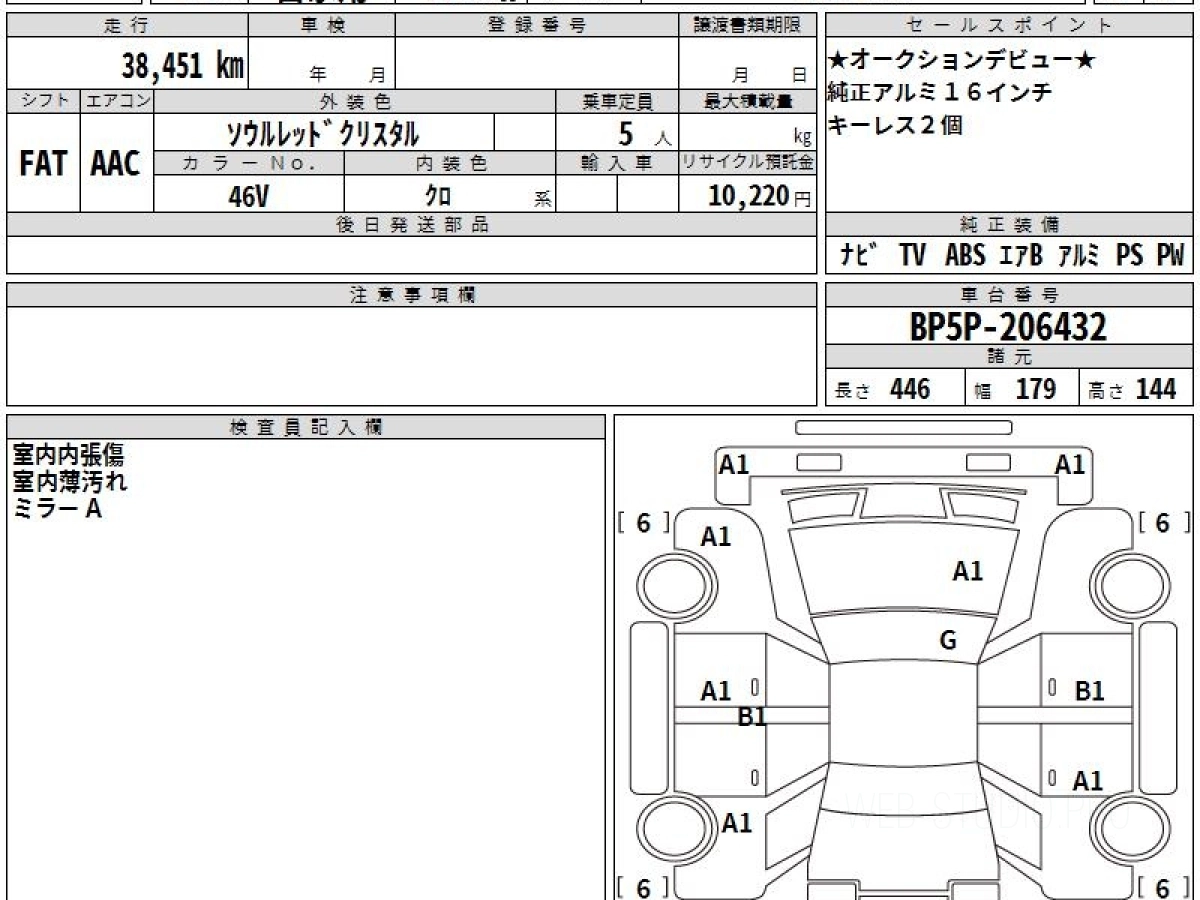
Task: Select the 走行 header cell
Action: (x=127, y=26)
